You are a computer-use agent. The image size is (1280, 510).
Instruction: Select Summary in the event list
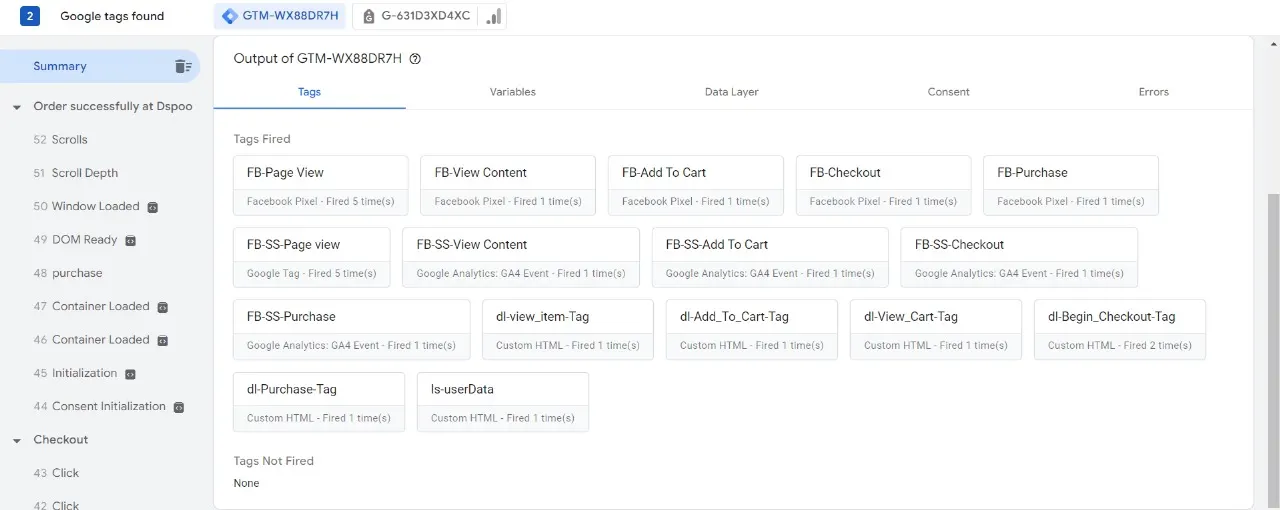click(x=100, y=66)
